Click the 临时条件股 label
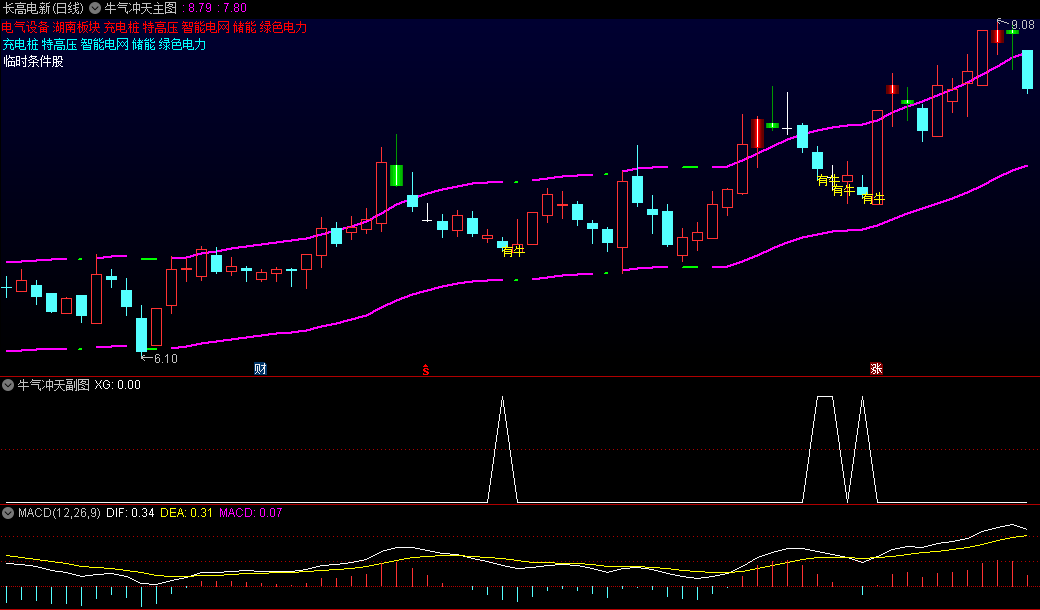This screenshot has width=1040, height=610. 33,62
